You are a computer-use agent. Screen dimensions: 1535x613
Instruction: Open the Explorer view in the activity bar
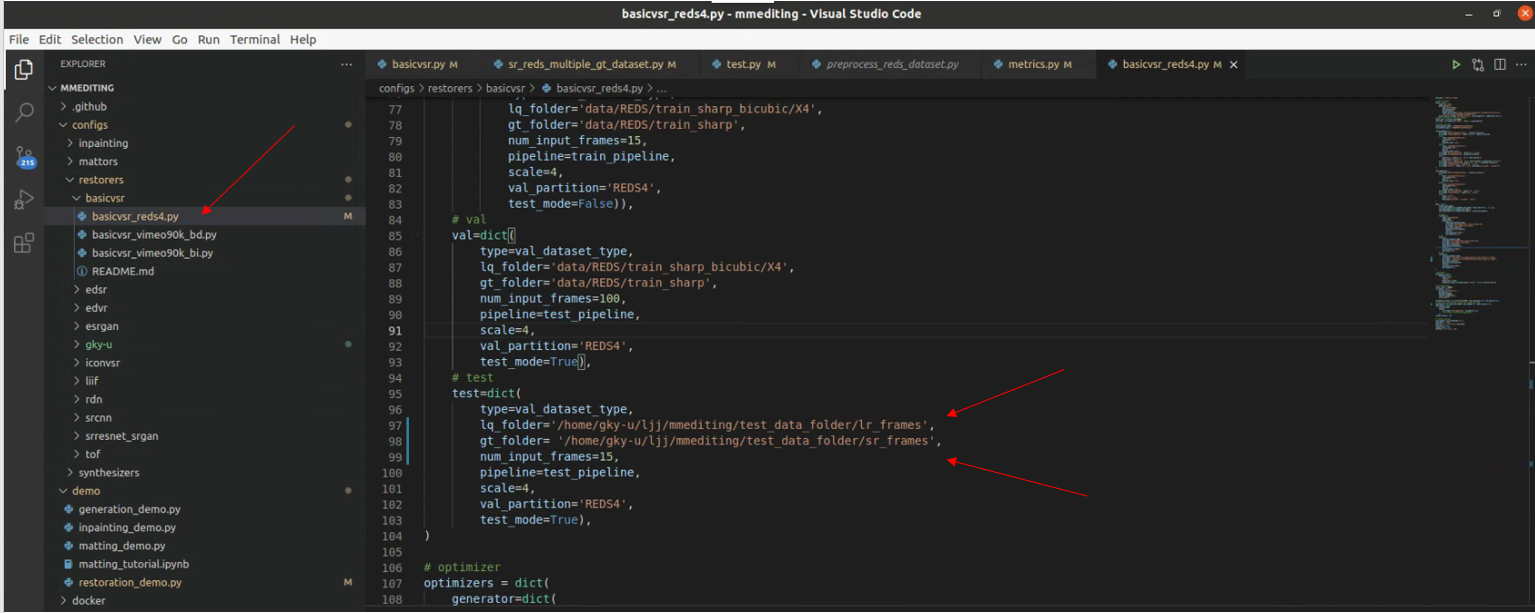point(23,69)
